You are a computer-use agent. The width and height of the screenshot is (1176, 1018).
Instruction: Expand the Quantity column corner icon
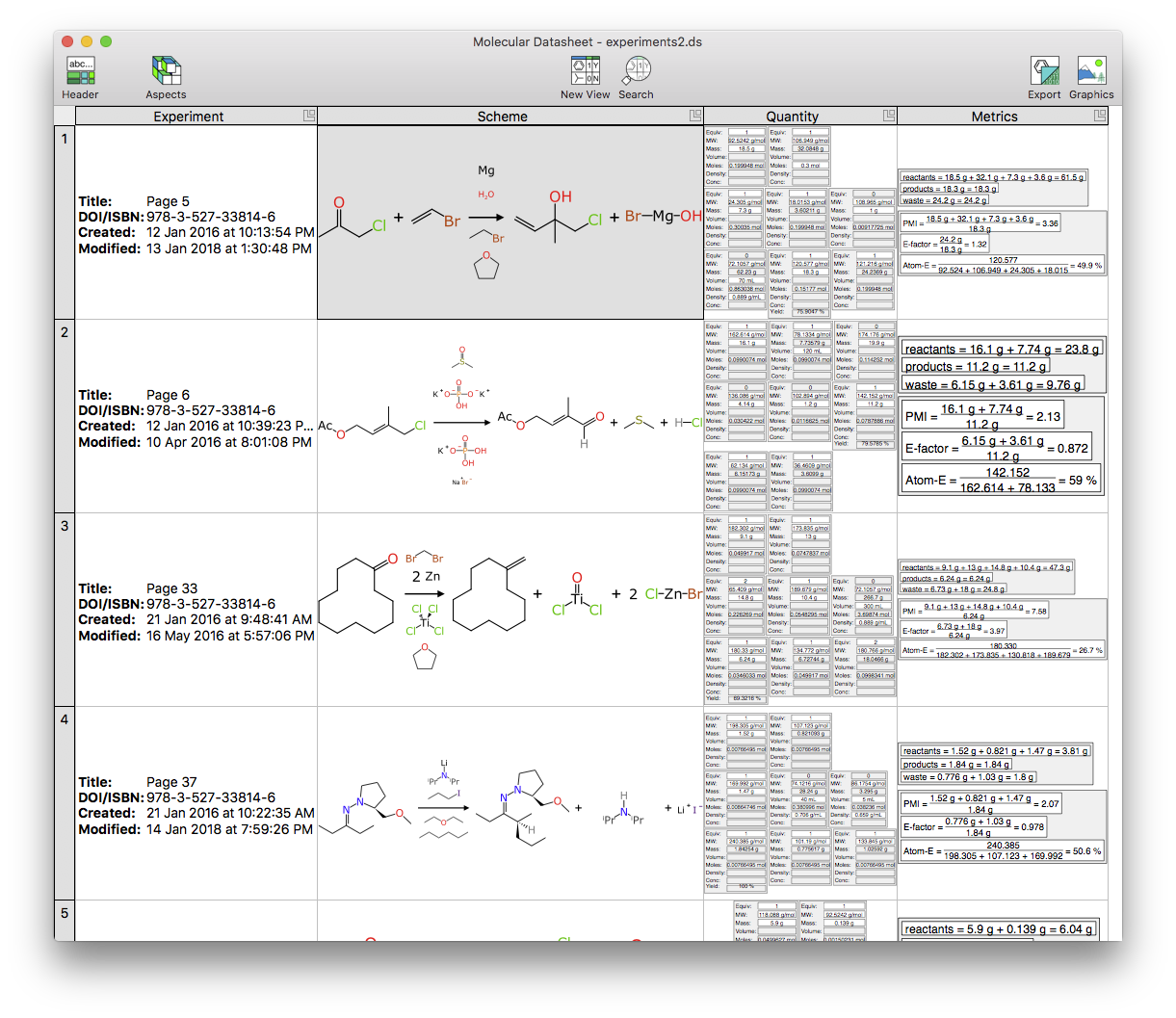(x=888, y=116)
